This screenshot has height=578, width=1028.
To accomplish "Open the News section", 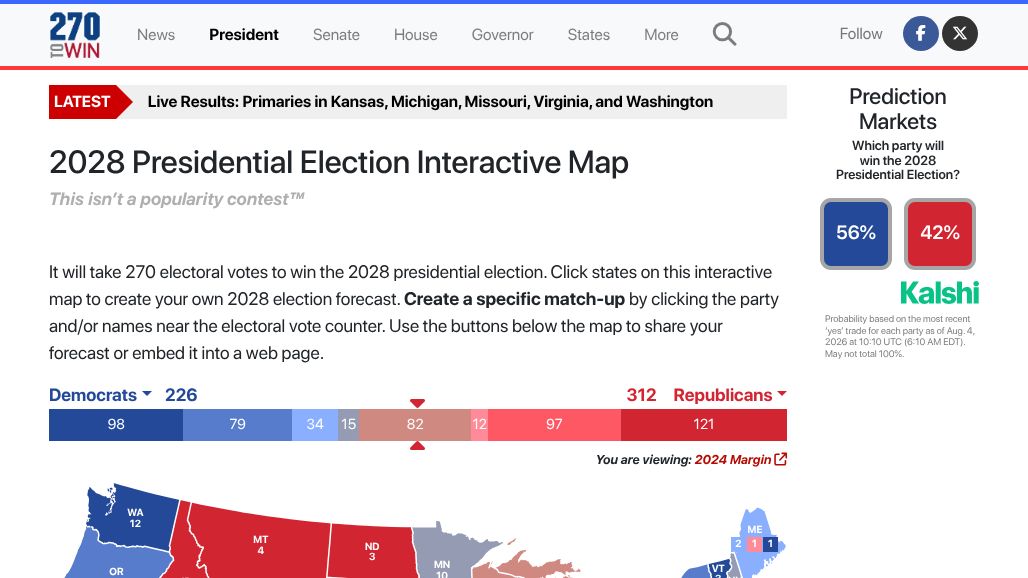I will [x=156, y=35].
